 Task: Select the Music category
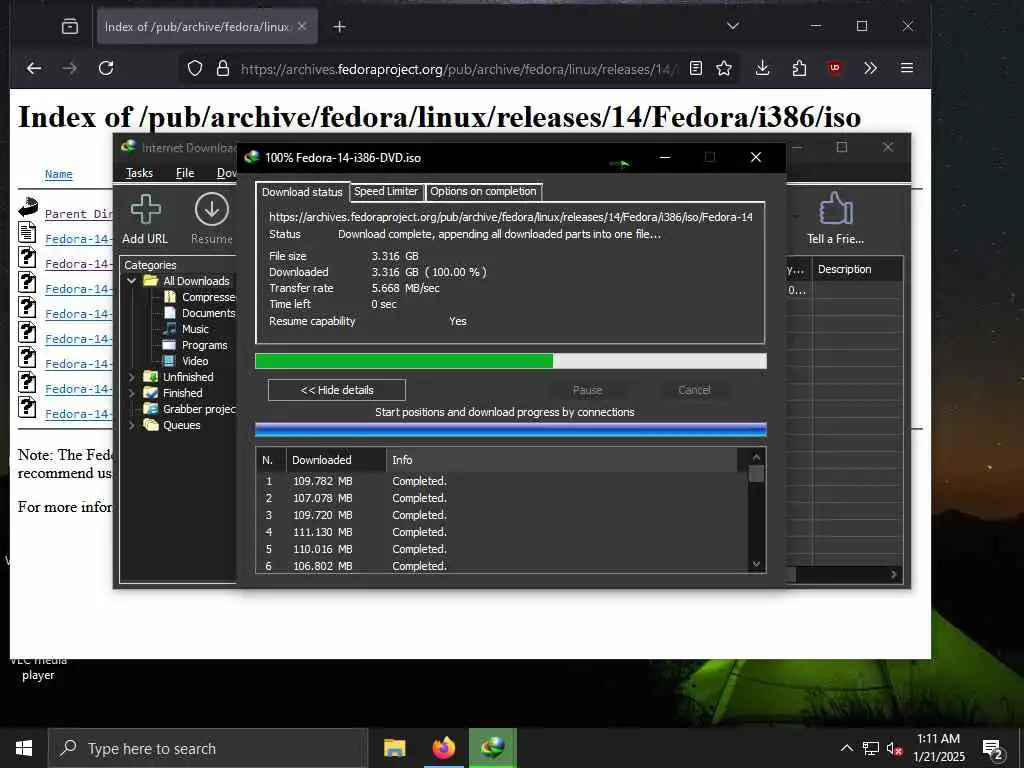(x=186, y=329)
